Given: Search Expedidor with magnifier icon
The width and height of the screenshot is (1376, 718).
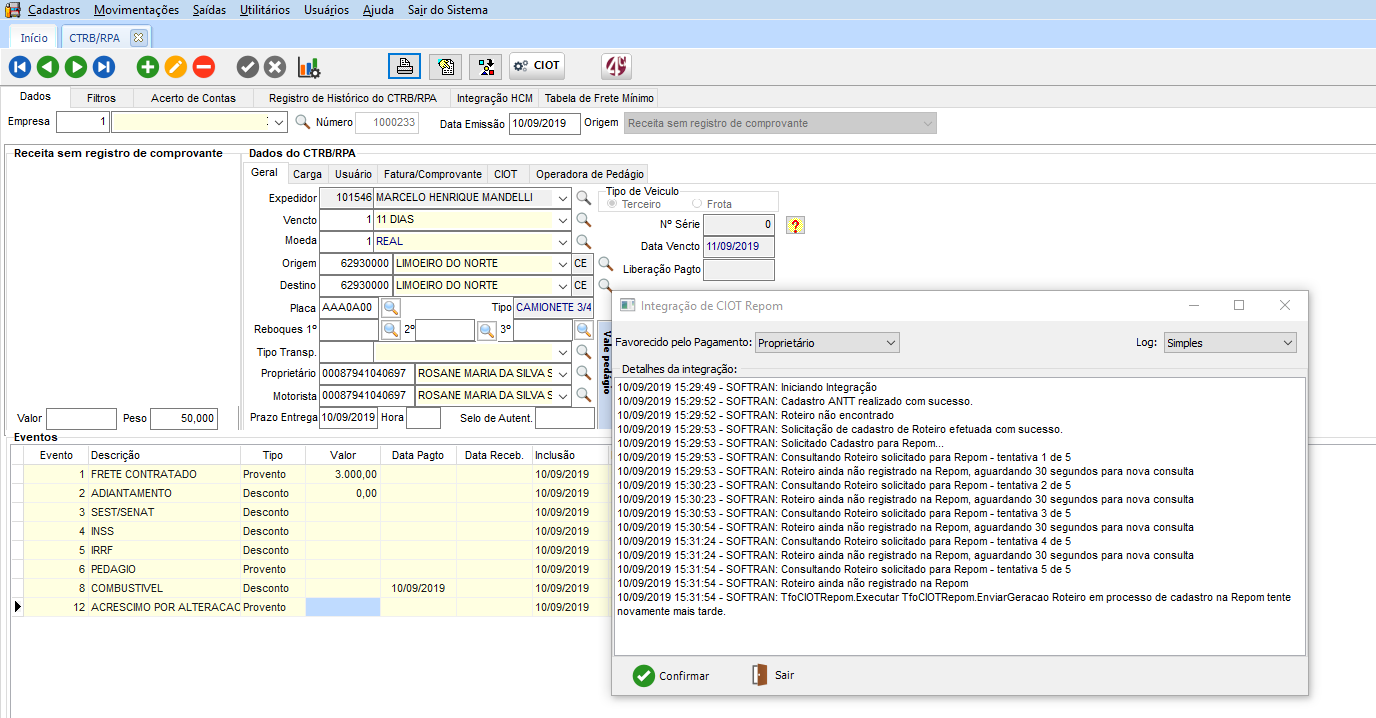Looking at the screenshot, I should [584, 198].
